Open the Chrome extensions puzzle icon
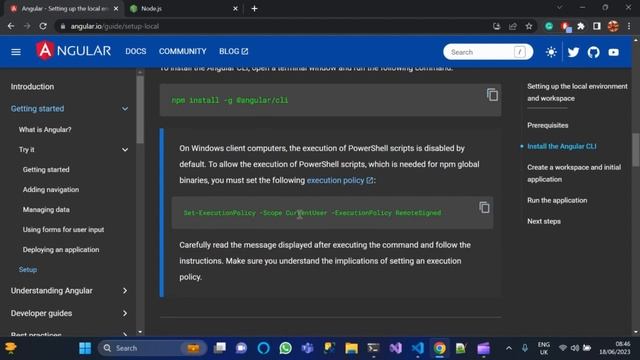The height and width of the screenshot is (360, 640). click(581, 27)
